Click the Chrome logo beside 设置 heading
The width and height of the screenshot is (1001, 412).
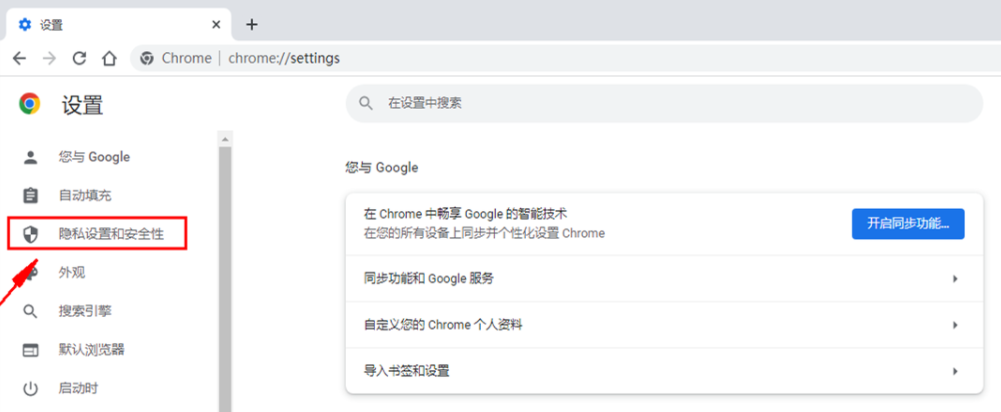pyautogui.click(x=29, y=104)
